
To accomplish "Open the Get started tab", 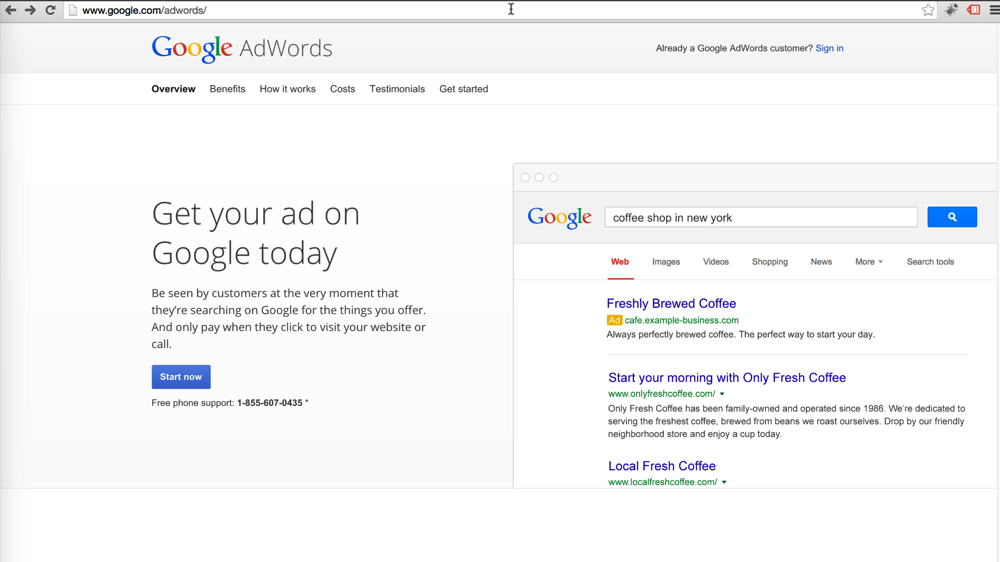I will coord(464,89).
